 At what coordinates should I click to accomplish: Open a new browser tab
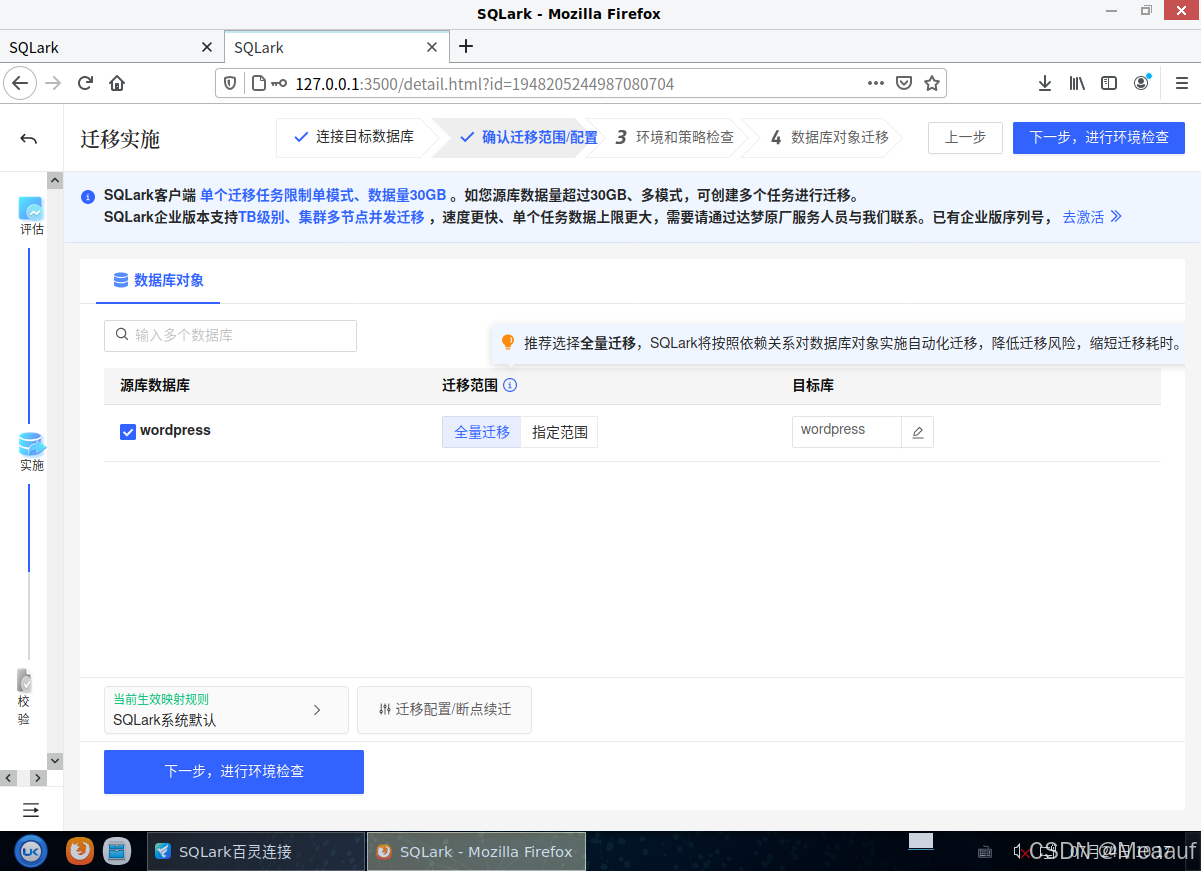point(465,46)
